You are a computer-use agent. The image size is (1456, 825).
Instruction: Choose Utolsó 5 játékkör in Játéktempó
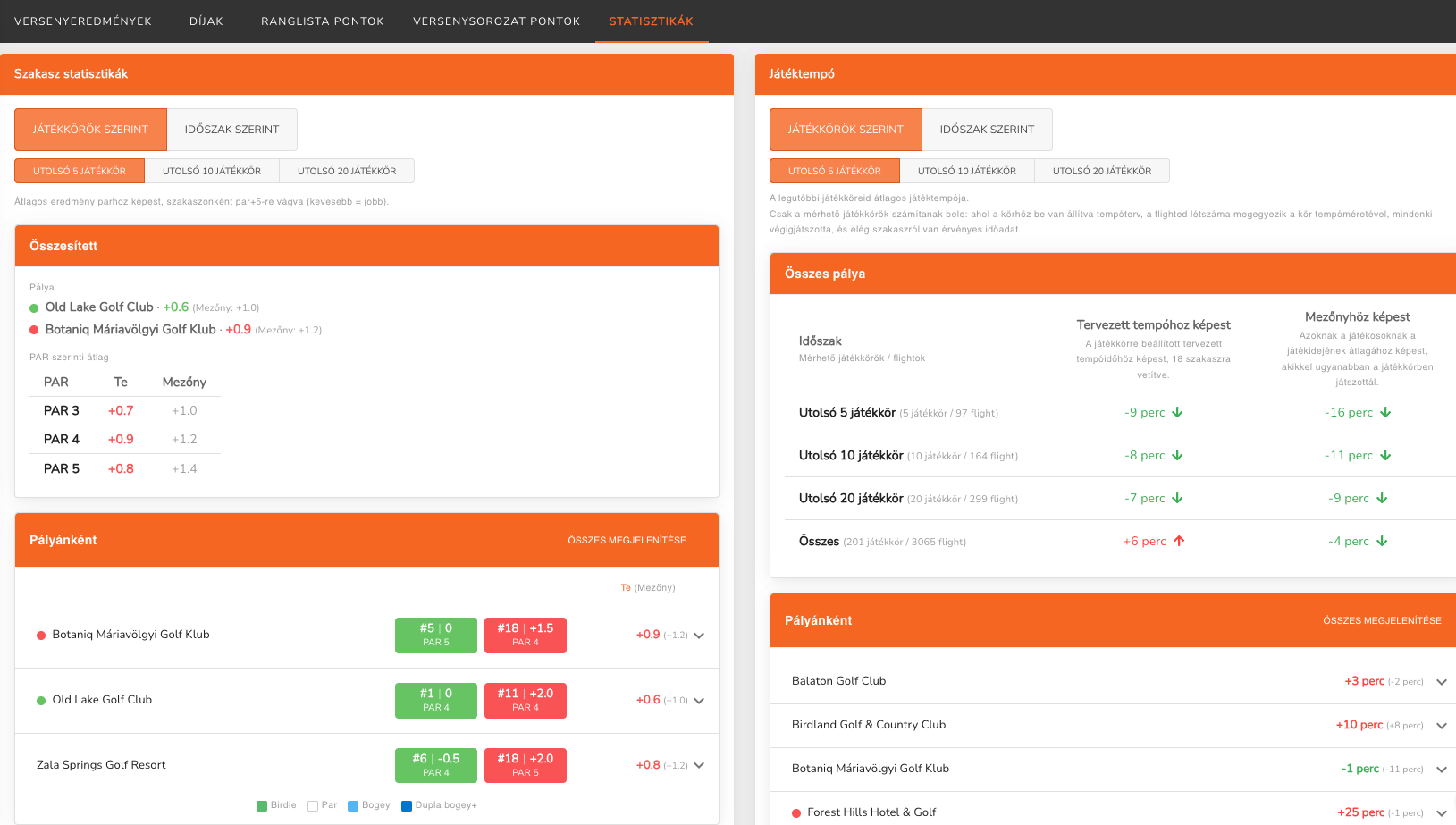pos(835,171)
